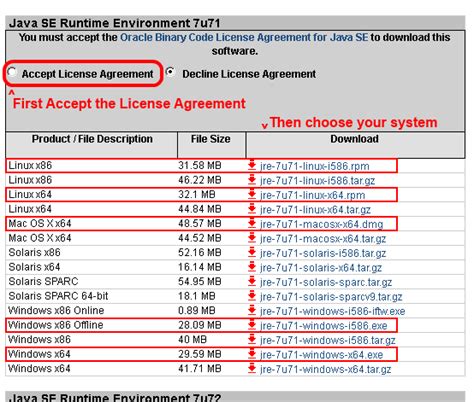This screenshot has height=402, width=474.
Task: Click download arrow icon for macosx-x64.tar.gz
Action: 252,238
